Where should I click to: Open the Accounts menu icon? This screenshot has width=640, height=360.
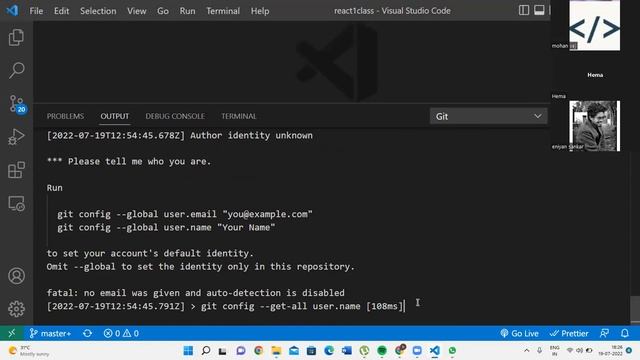click(16, 276)
